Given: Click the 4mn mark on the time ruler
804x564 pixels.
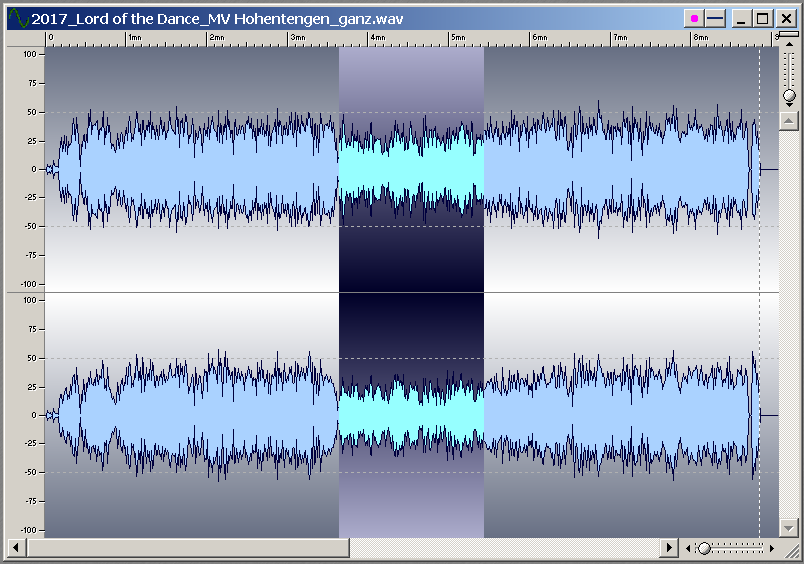Looking at the screenshot, I should pos(378,37).
